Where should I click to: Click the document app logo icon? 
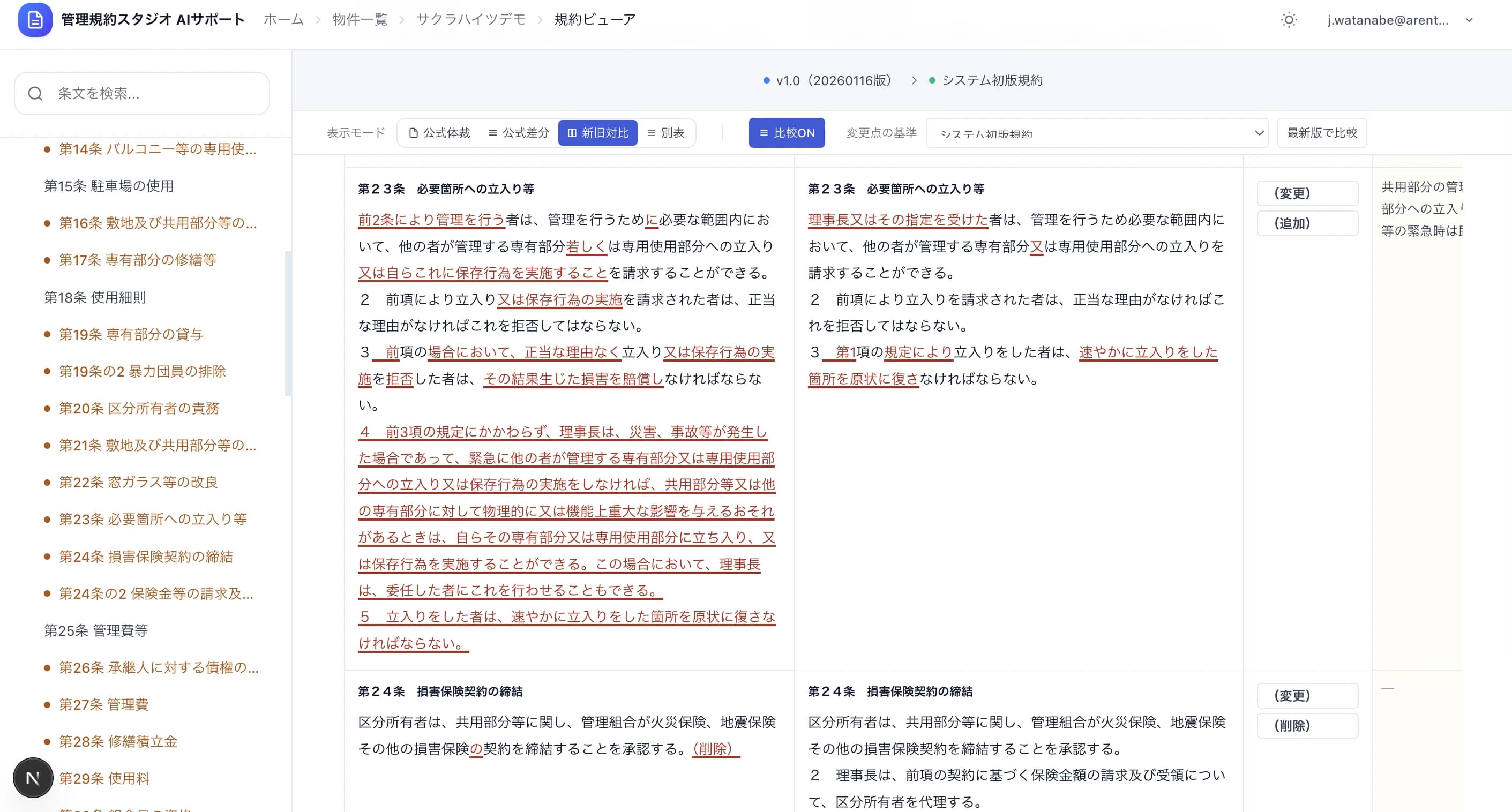[35, 19]
